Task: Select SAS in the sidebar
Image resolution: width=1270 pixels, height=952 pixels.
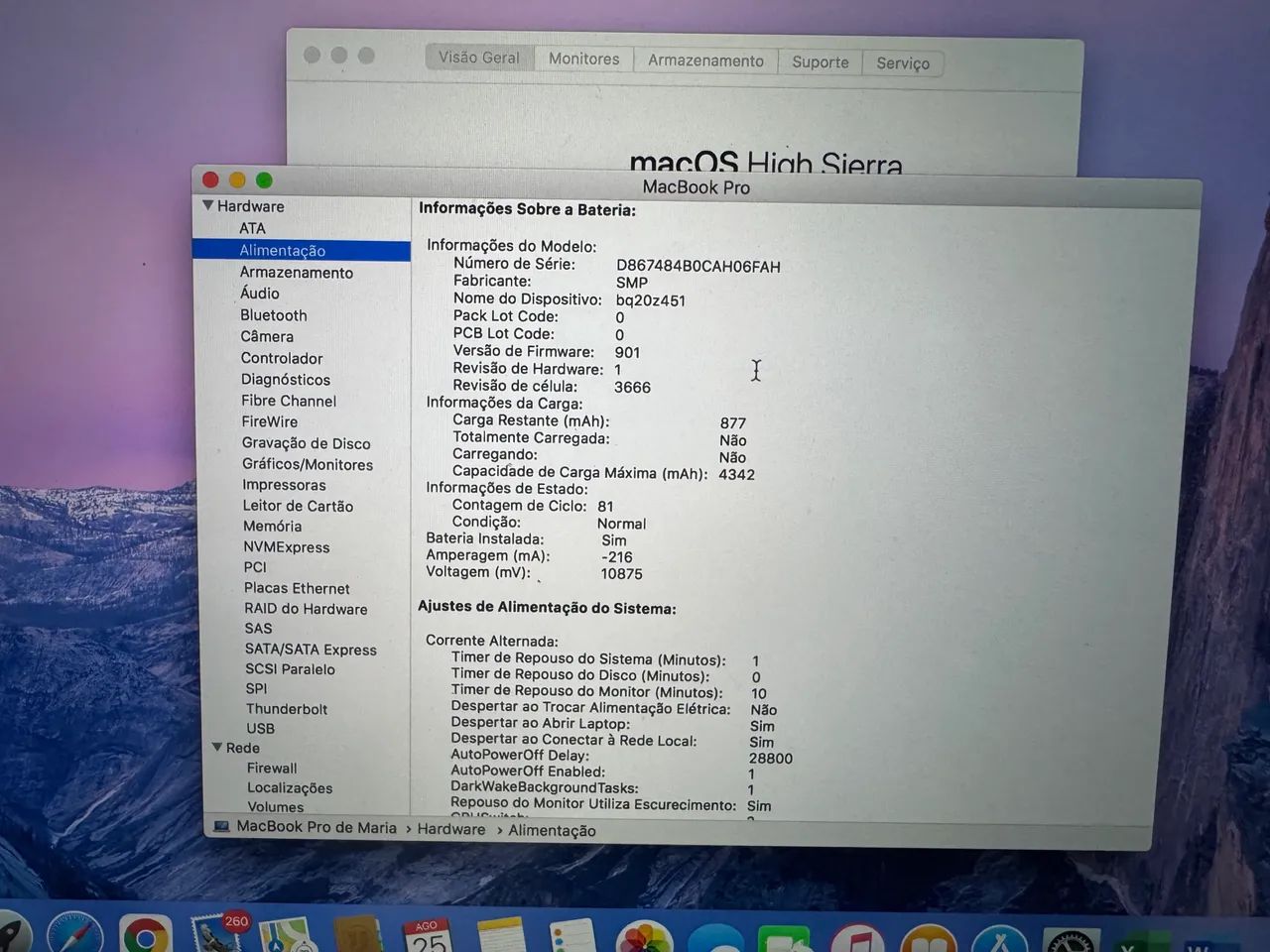Action: click(x=258, y=629)
